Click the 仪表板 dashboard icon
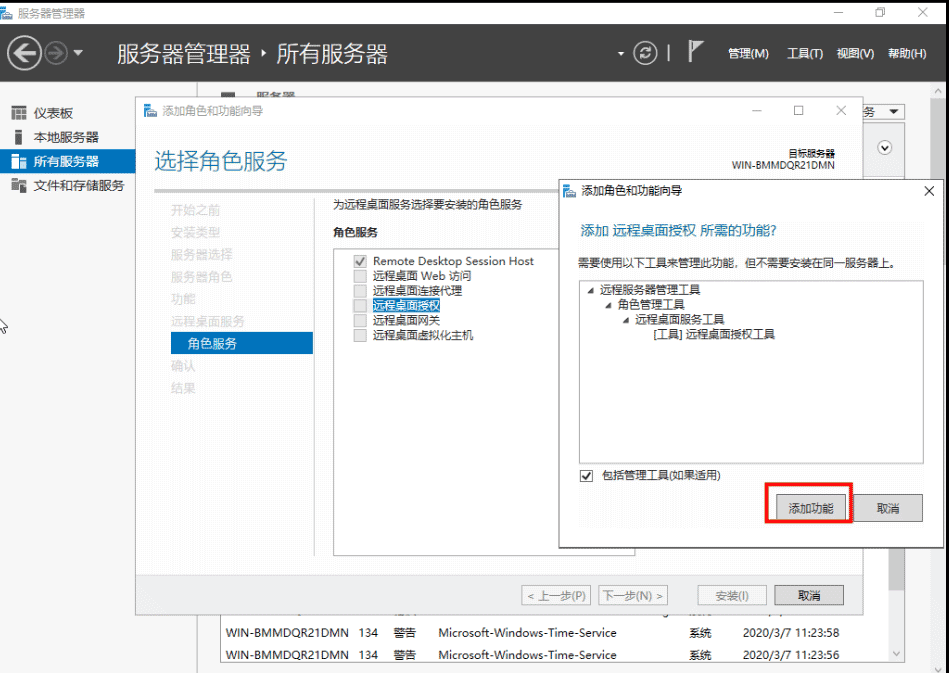Viewport: 949px width, 673px height. [18, 113]
